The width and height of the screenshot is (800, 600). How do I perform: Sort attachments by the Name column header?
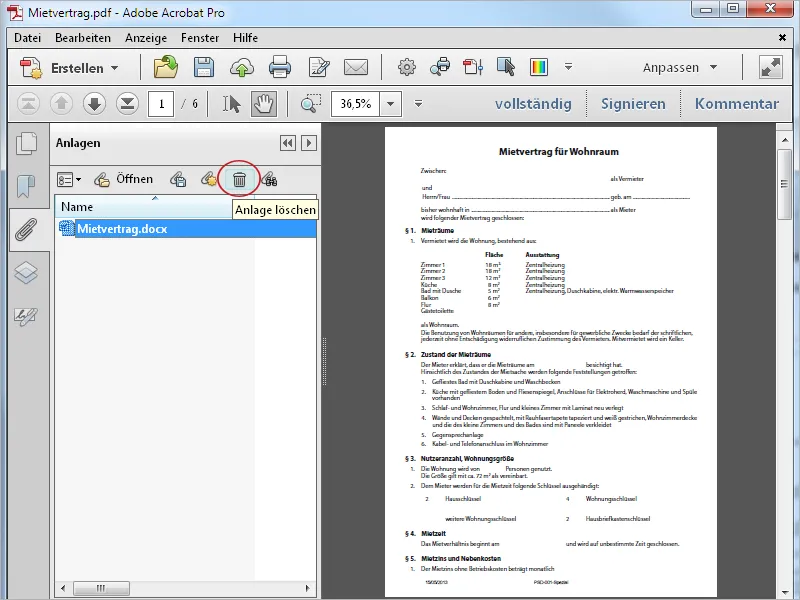[155, 207]
